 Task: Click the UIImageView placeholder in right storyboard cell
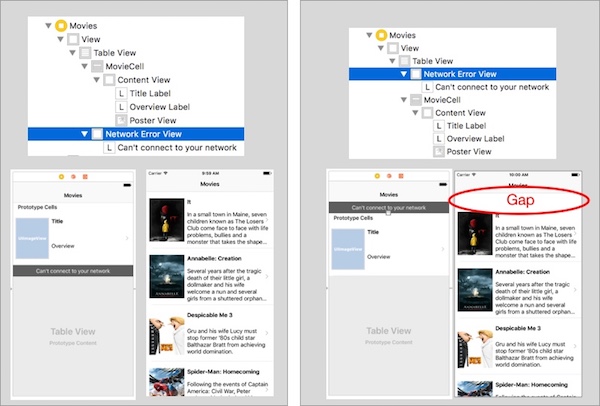coord(348,249)
